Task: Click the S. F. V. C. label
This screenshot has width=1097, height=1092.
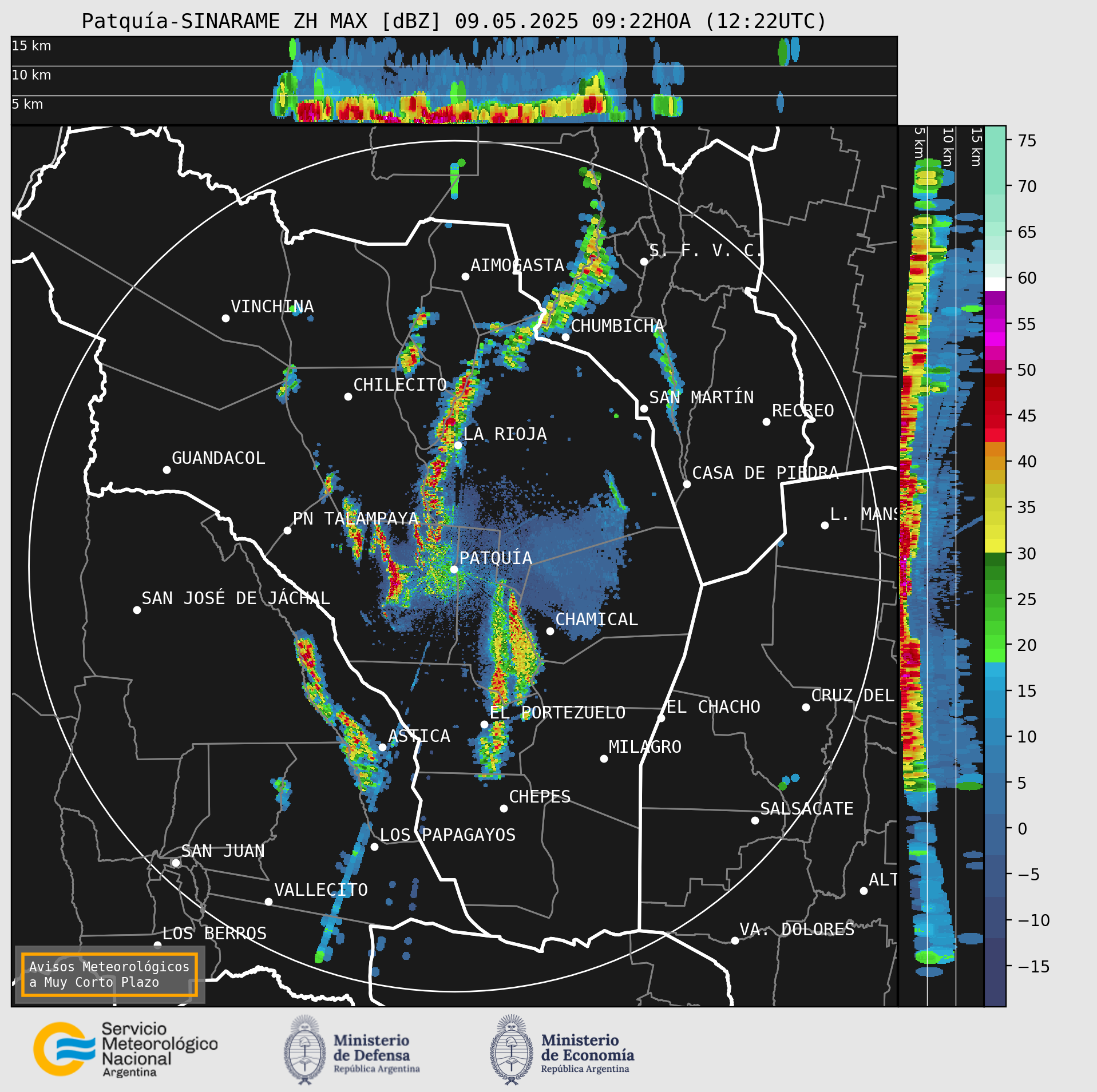Action: (706, 250)
